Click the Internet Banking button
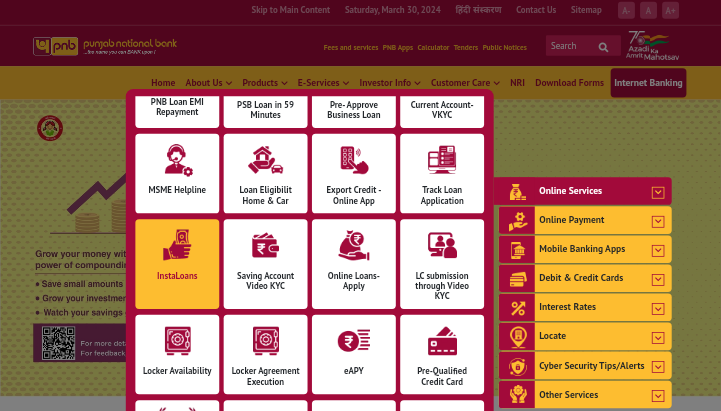721x411 pixels. coord(648,83)
